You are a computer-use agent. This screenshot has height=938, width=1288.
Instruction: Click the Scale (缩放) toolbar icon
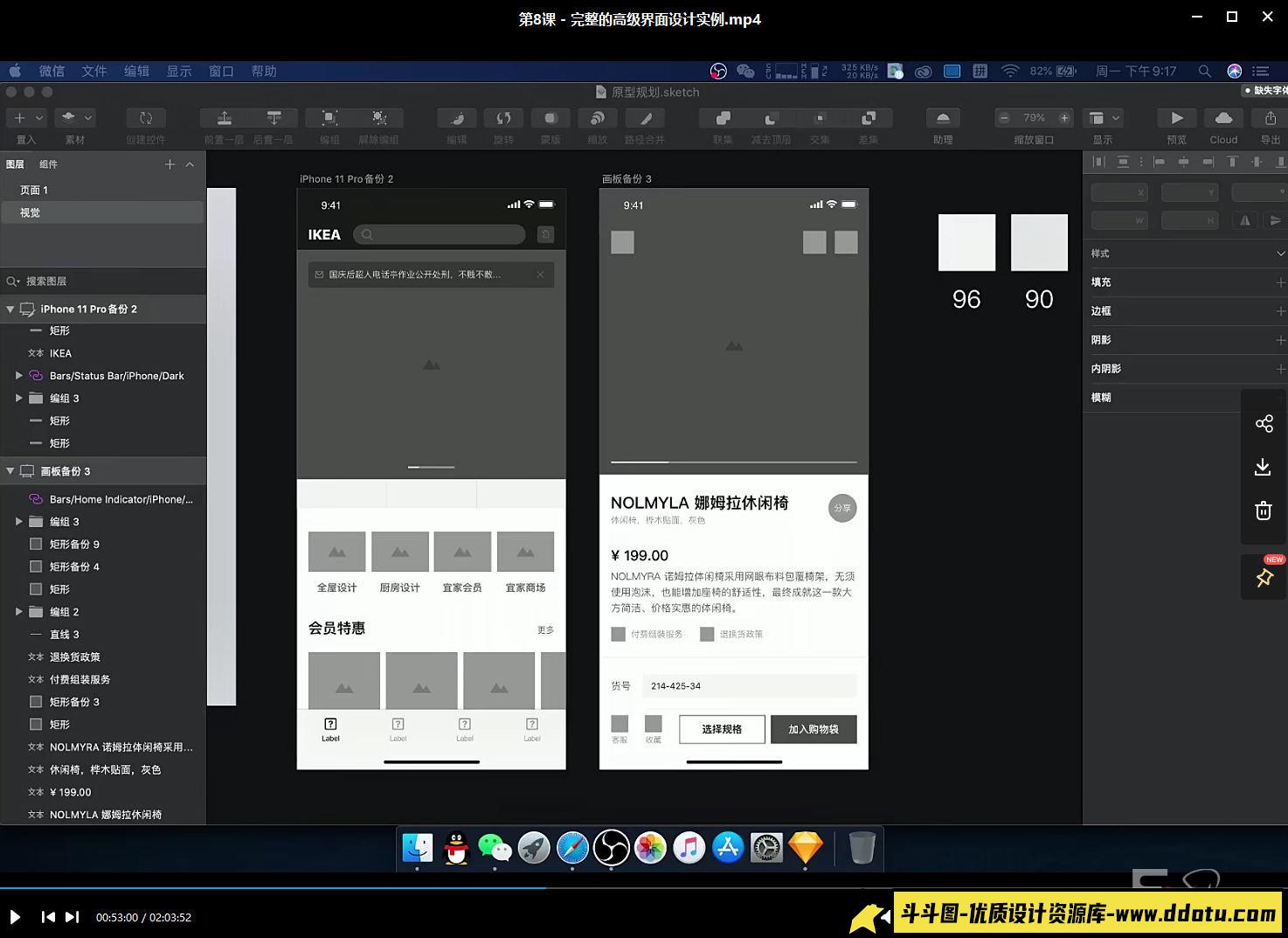tap(598, 117)
